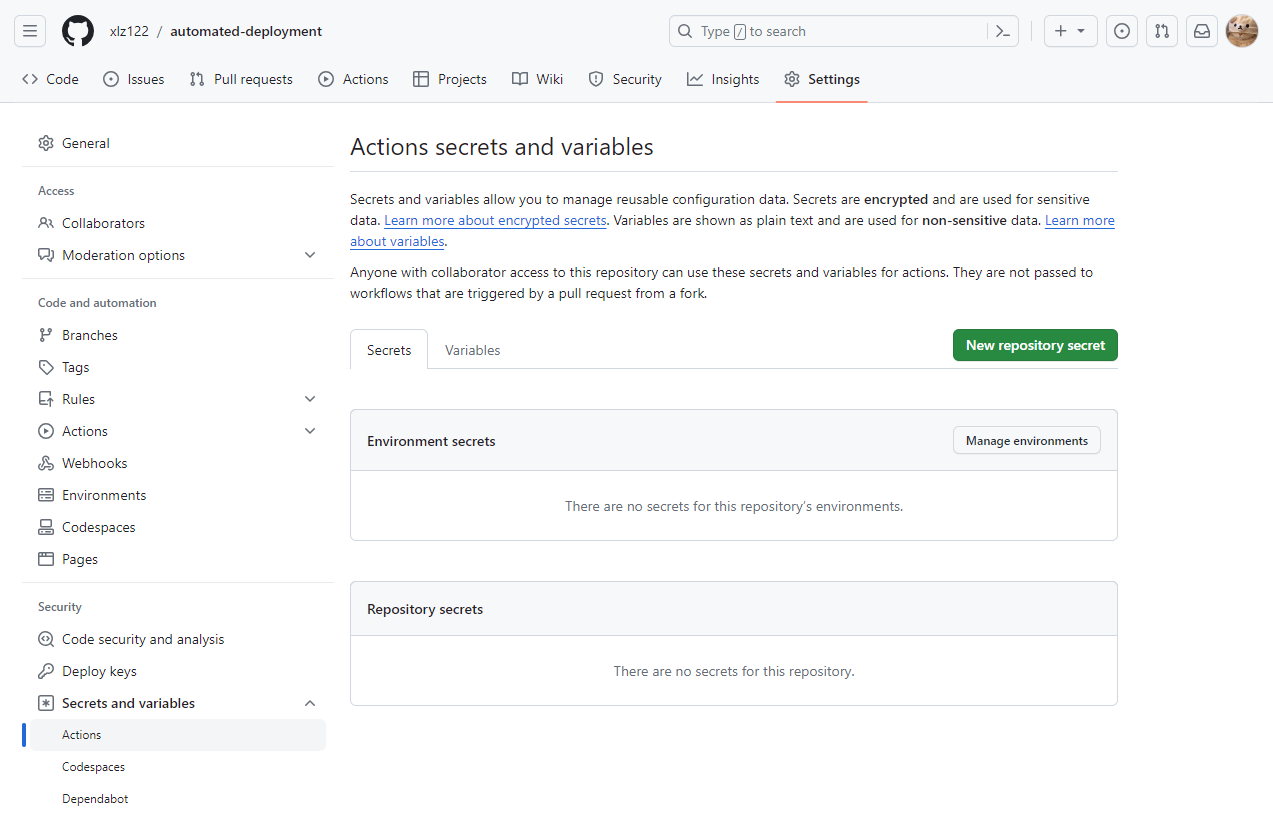This screenshot has width=1273, height=818.
Task: Go to Webhooks settings text
Action: pos(95,463)
